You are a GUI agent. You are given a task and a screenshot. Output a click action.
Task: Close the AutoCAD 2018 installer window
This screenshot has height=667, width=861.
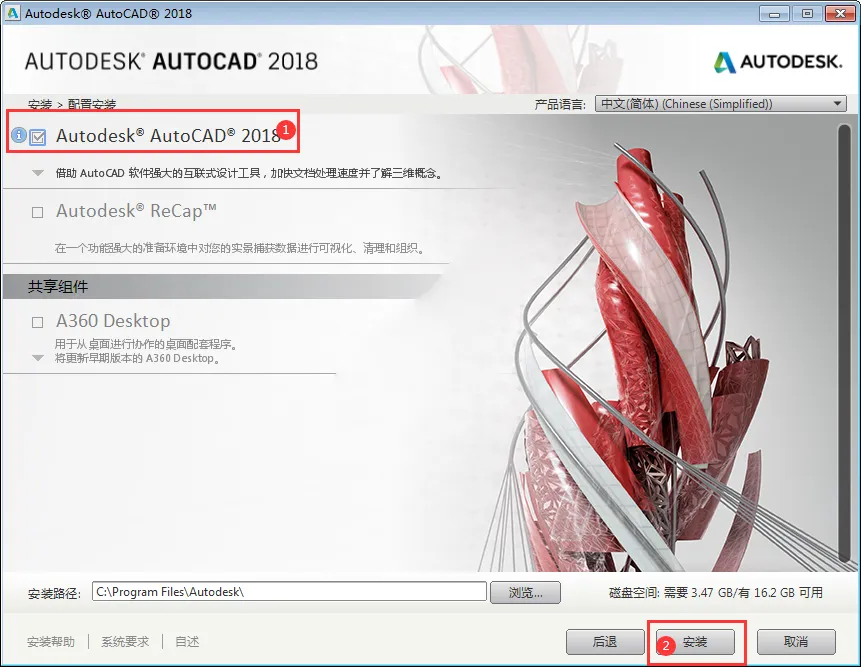[841, 14]
